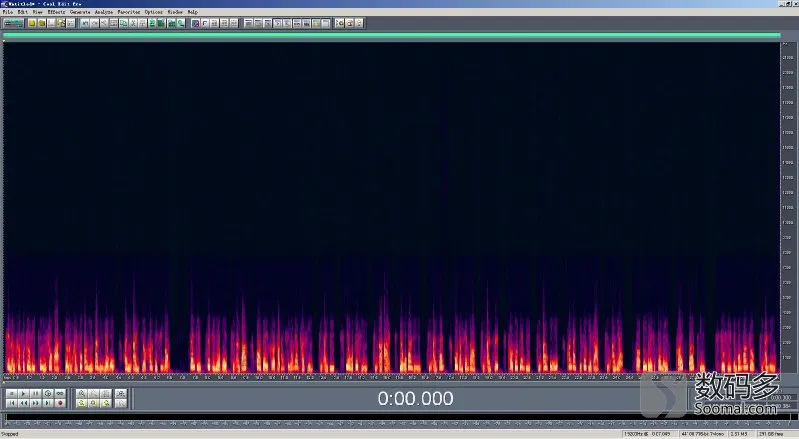Start playback with the Play button

[x=23, y=394]
